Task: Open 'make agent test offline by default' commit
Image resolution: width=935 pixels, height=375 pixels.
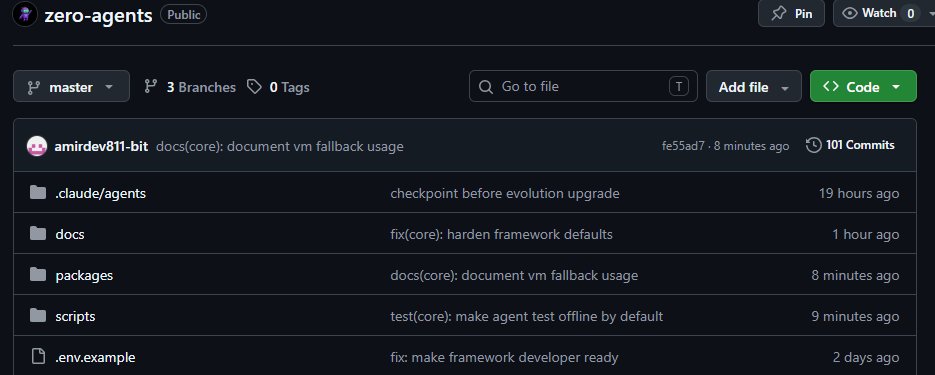Action: tap(527, 316)
